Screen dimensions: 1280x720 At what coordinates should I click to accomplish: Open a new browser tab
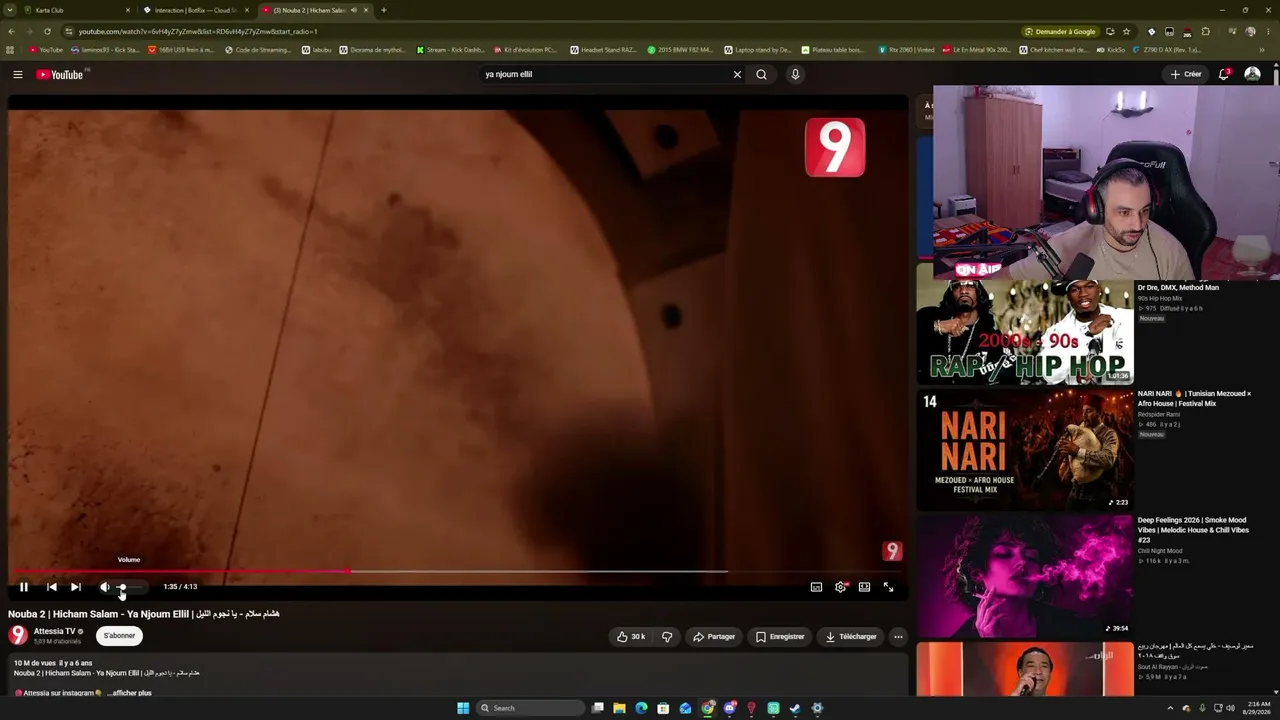384,10
